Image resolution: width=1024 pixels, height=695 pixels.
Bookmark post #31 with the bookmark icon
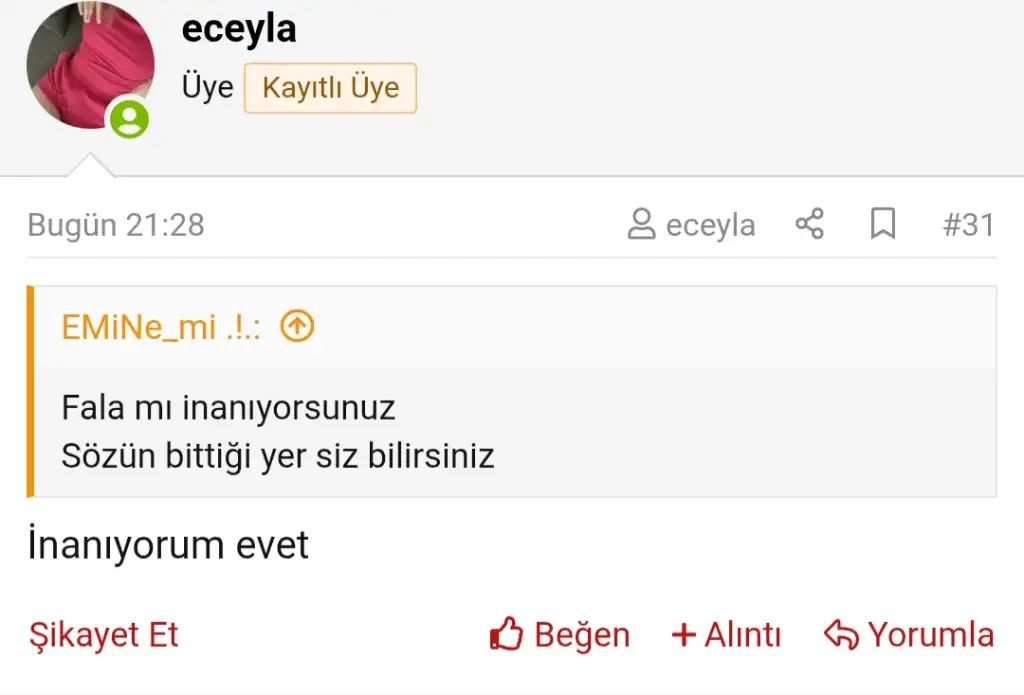tap(882, 225)
